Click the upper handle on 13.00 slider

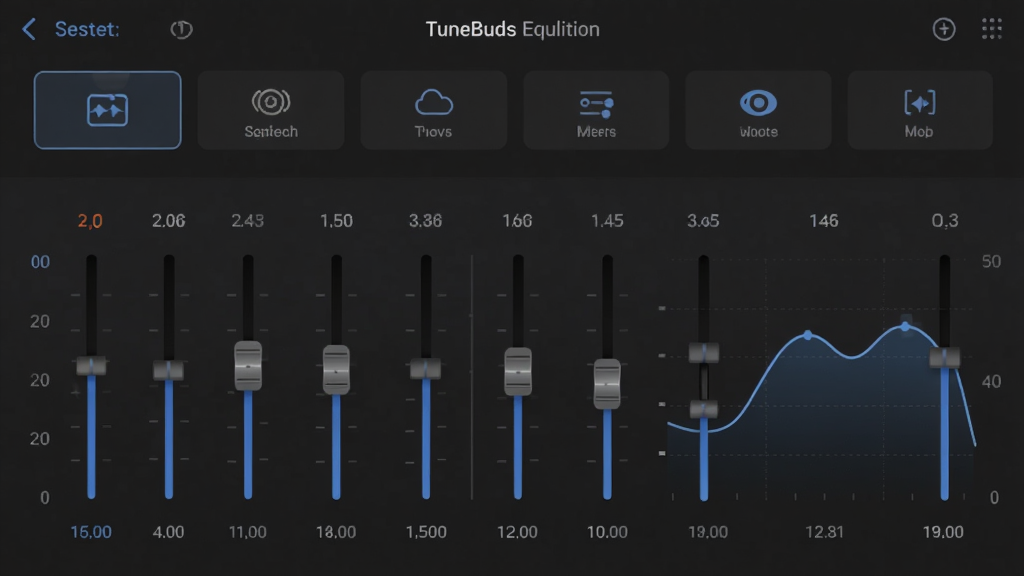click(x=704, y=353)
